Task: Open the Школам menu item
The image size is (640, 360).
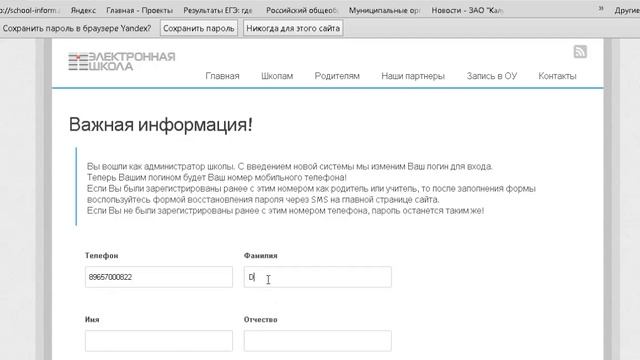Action: click(277, 76)
